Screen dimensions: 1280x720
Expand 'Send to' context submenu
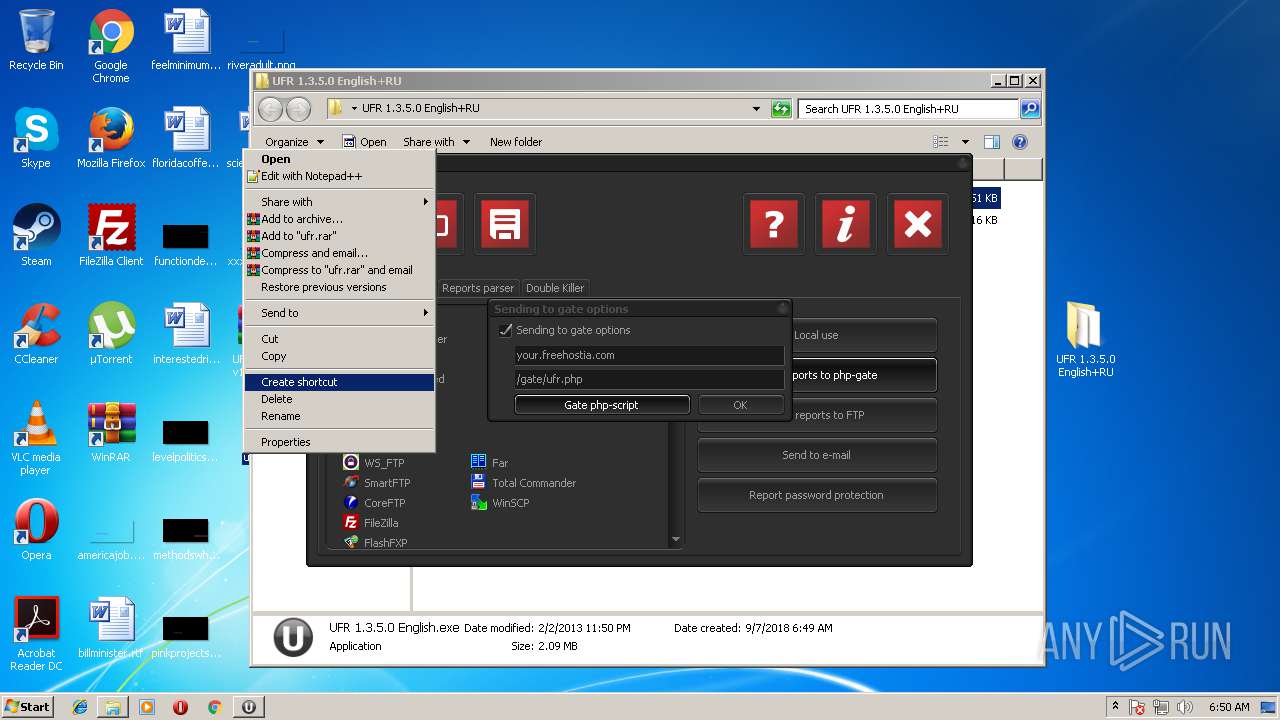[x=339, y=313]
